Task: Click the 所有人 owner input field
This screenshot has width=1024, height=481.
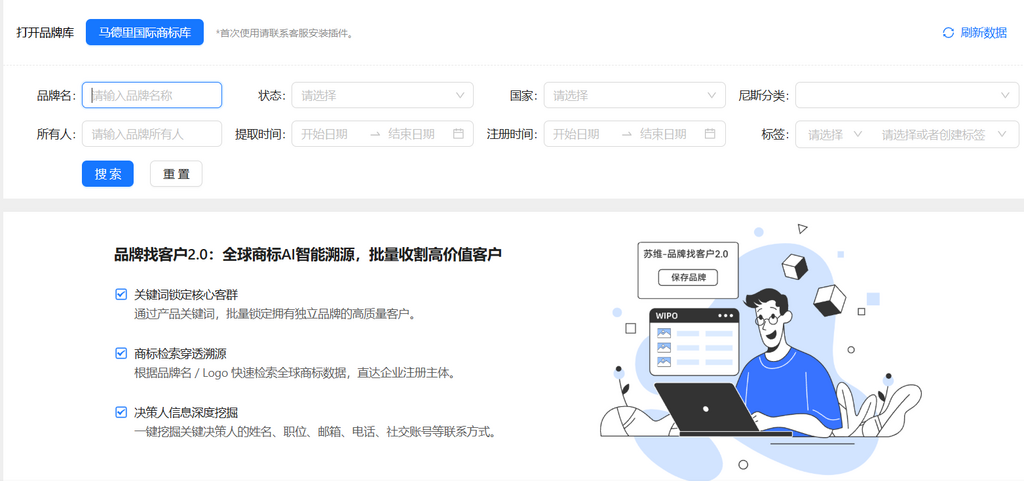Action: 152,134
